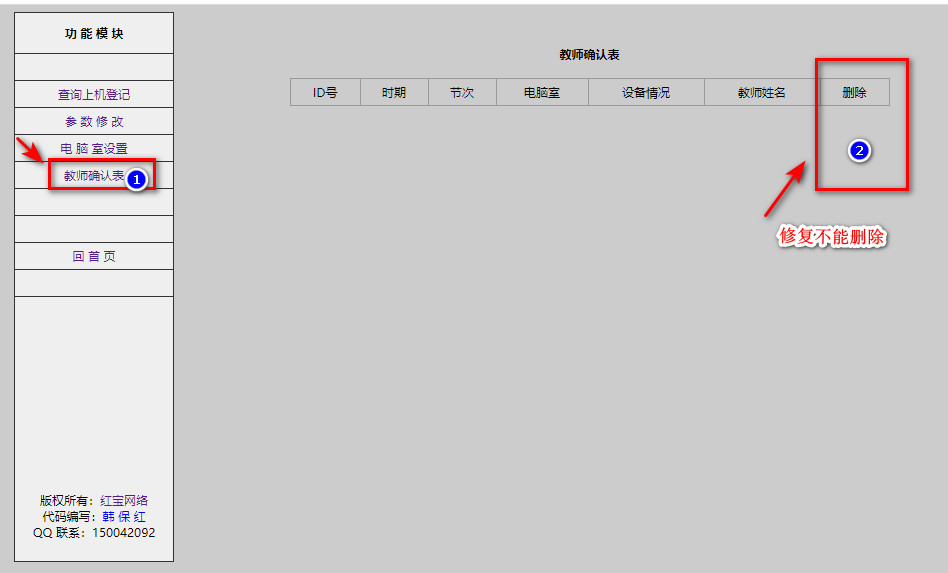The width and height of the screenshot is (948, 573).
Task: Return home via 回首页 link
Action: 94,257
